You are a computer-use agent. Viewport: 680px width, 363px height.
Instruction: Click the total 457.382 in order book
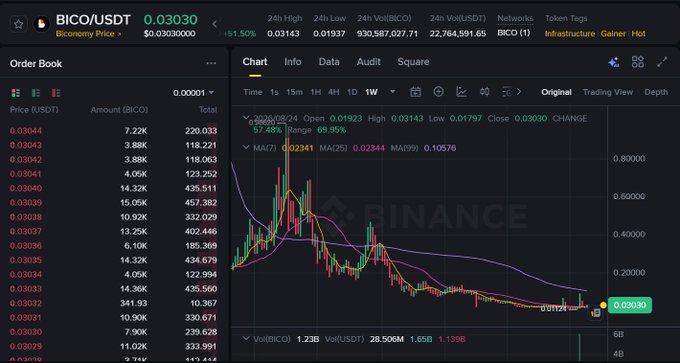click(x=201, y=203)
